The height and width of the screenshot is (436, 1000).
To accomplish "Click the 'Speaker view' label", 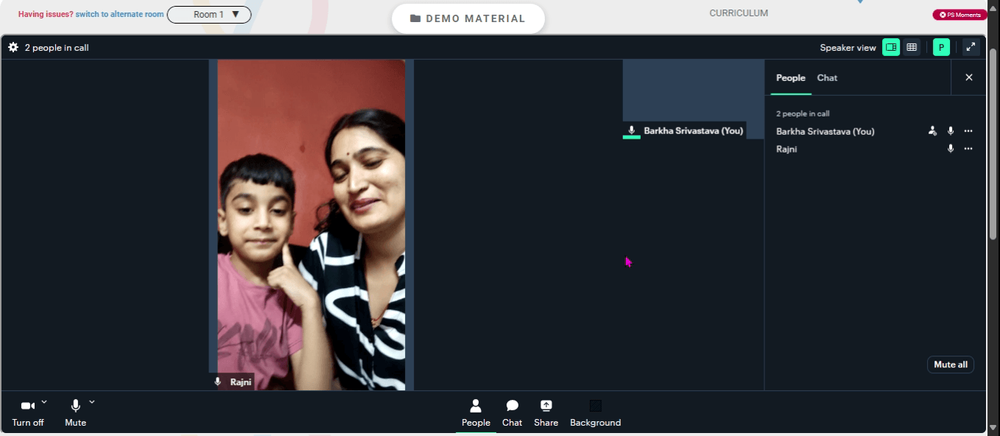I will (848, 47).
